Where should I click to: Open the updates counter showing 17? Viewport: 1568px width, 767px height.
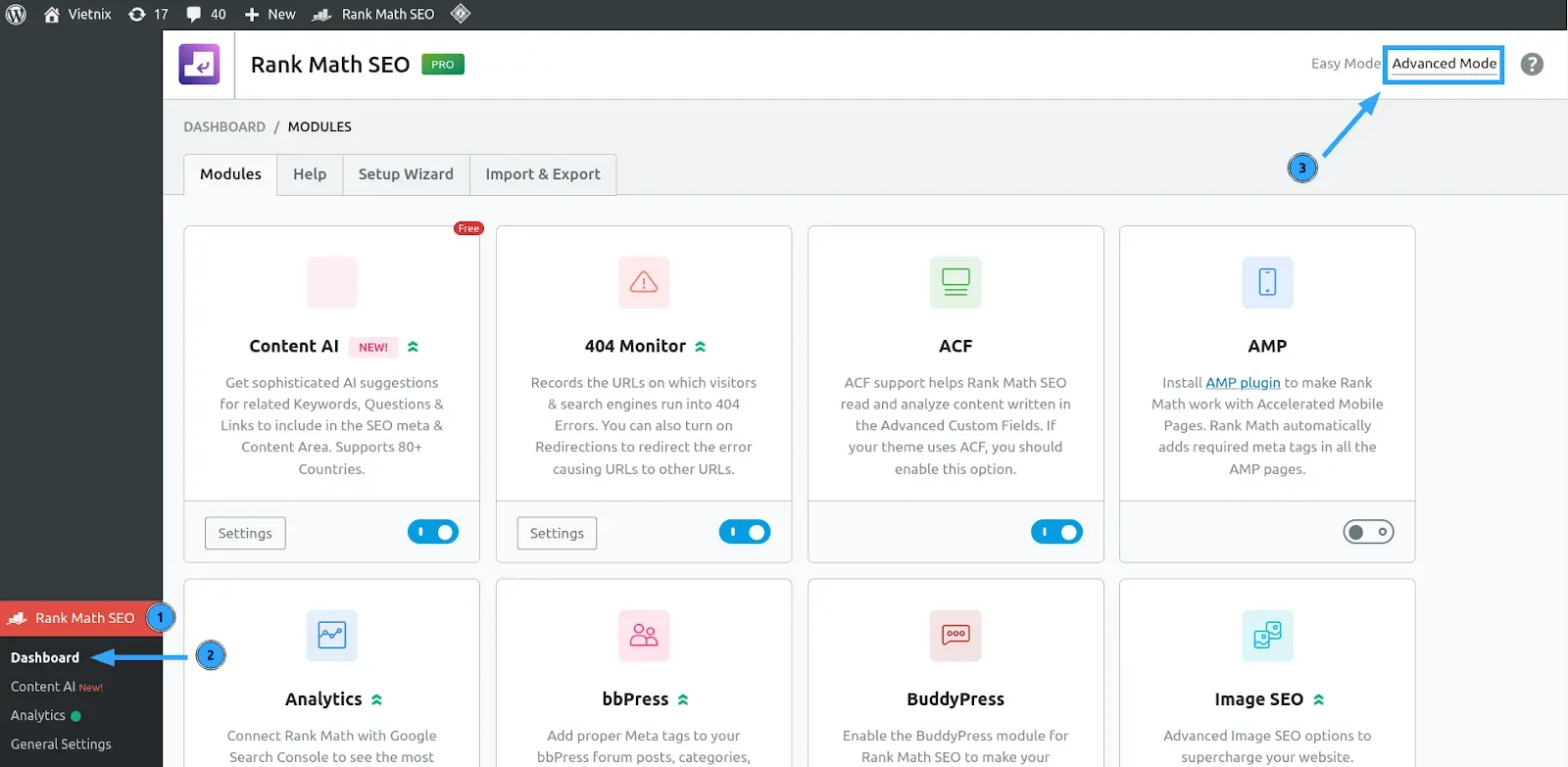[149, 15]
